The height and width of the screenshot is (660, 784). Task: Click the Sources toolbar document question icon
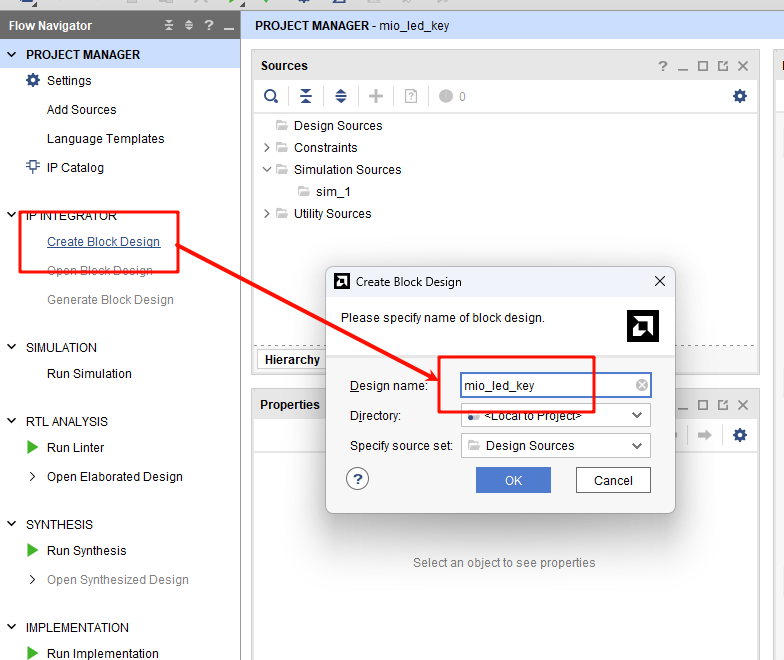tap(411, 96)
